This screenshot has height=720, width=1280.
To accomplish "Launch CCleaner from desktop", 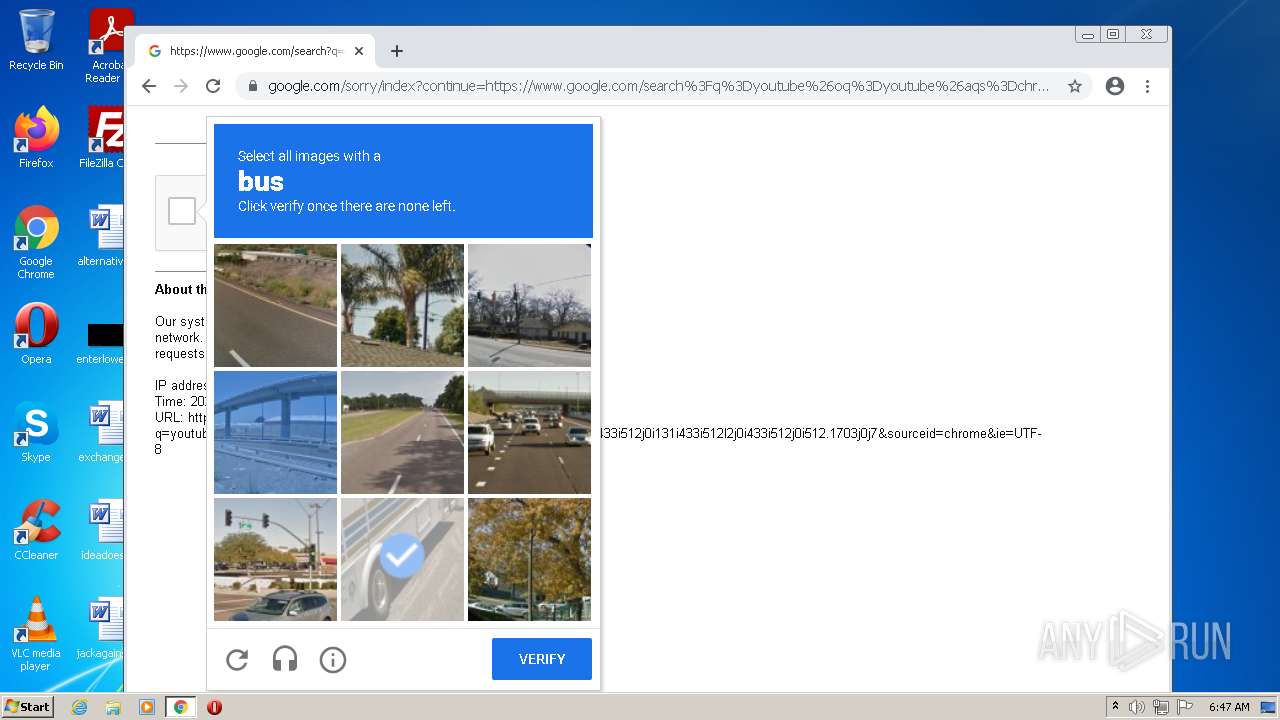I will [x=36, y=529].
